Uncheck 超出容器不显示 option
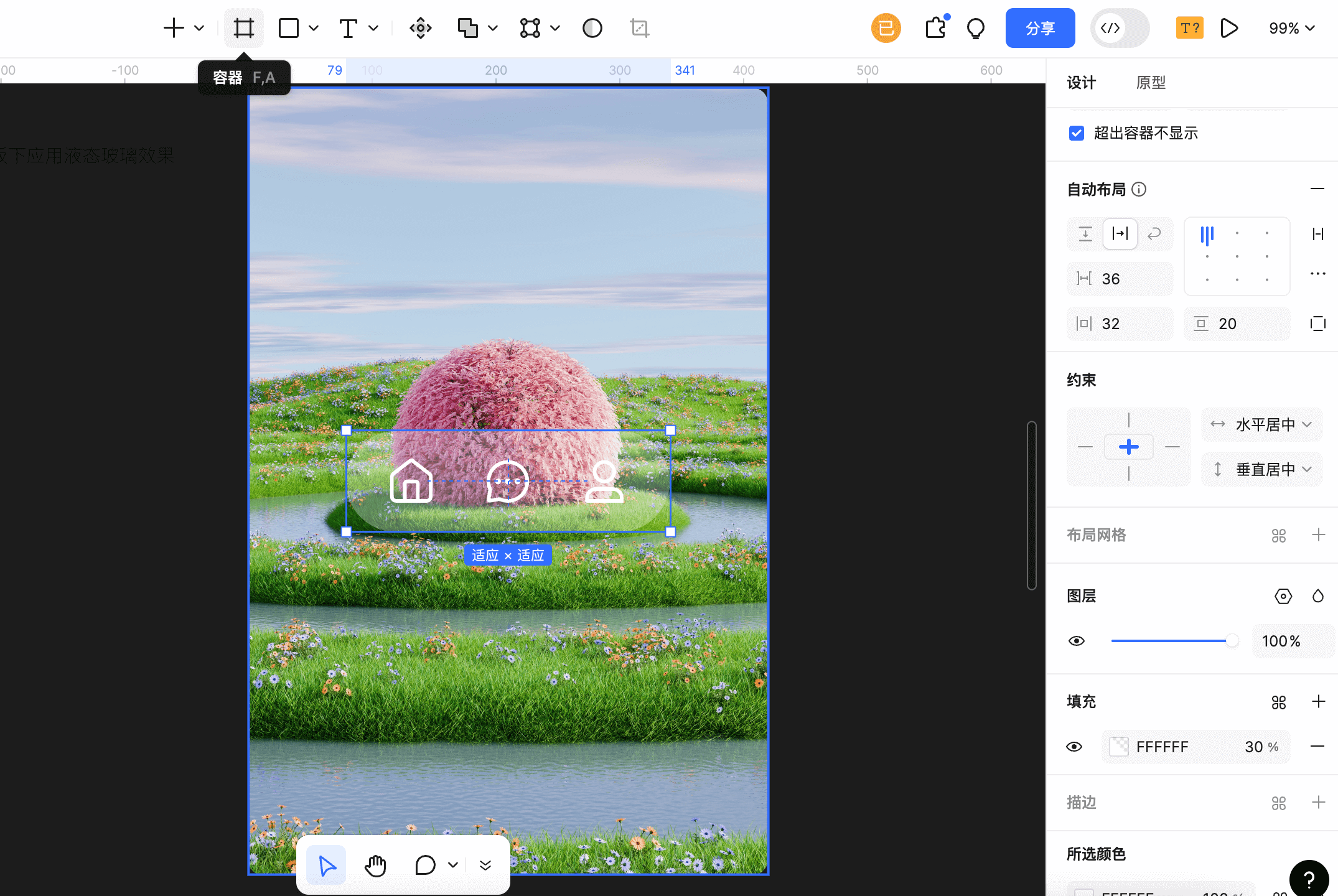 (x=1077, y=133)
